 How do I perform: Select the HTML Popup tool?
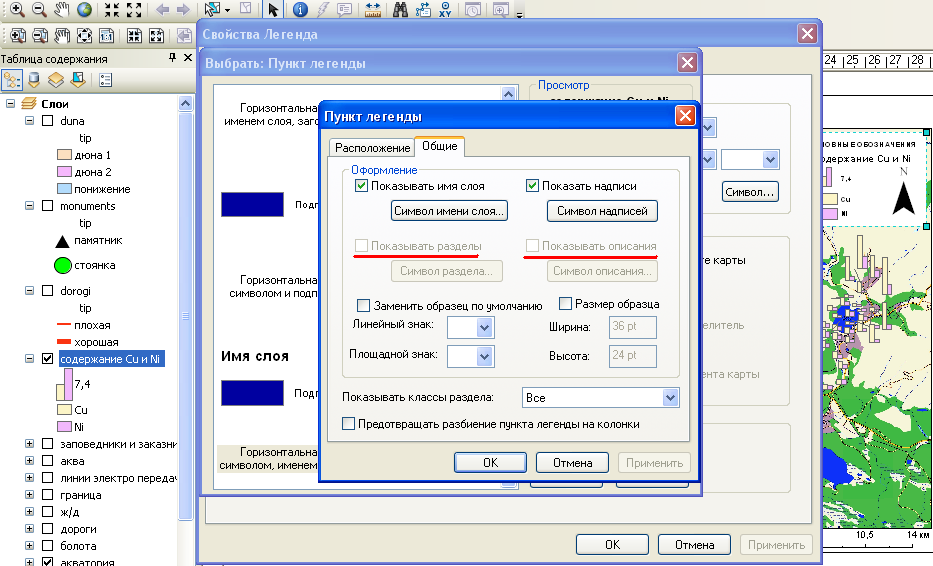[345, 10]
